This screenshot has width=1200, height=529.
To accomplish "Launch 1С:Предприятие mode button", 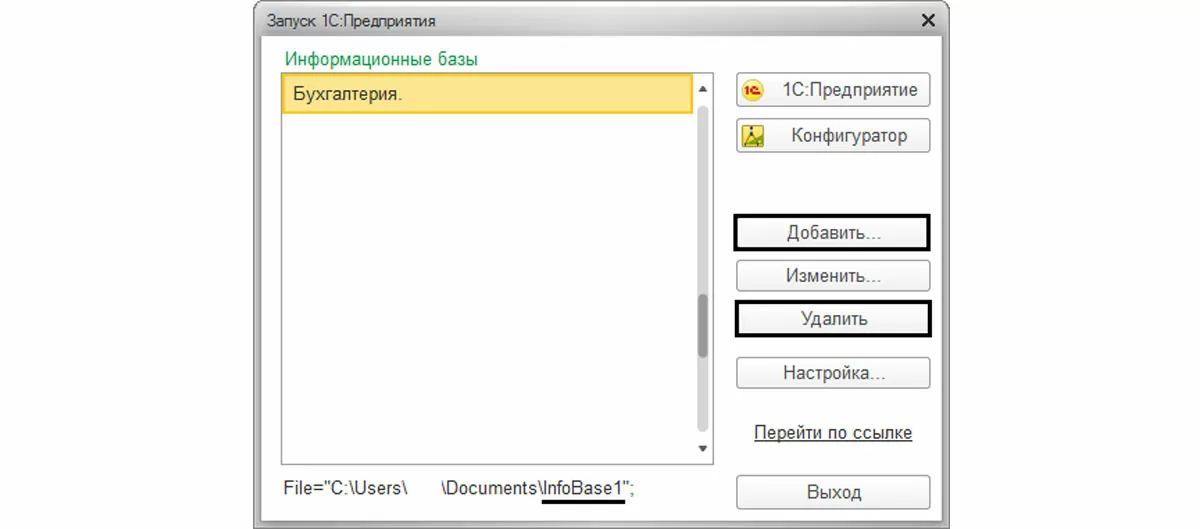I will pyautogui.click(x=833, y=90).
